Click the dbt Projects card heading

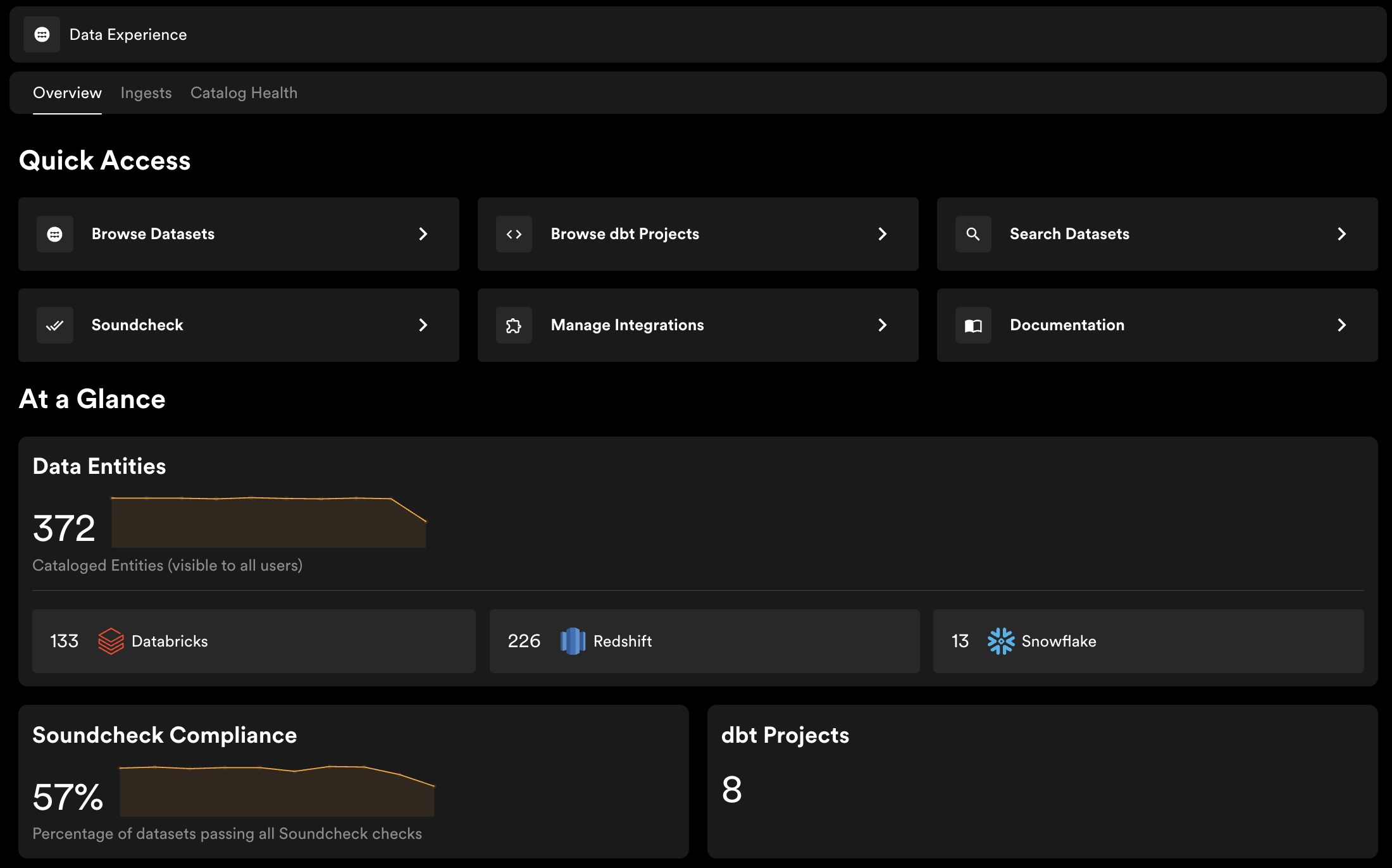(785, 735)
